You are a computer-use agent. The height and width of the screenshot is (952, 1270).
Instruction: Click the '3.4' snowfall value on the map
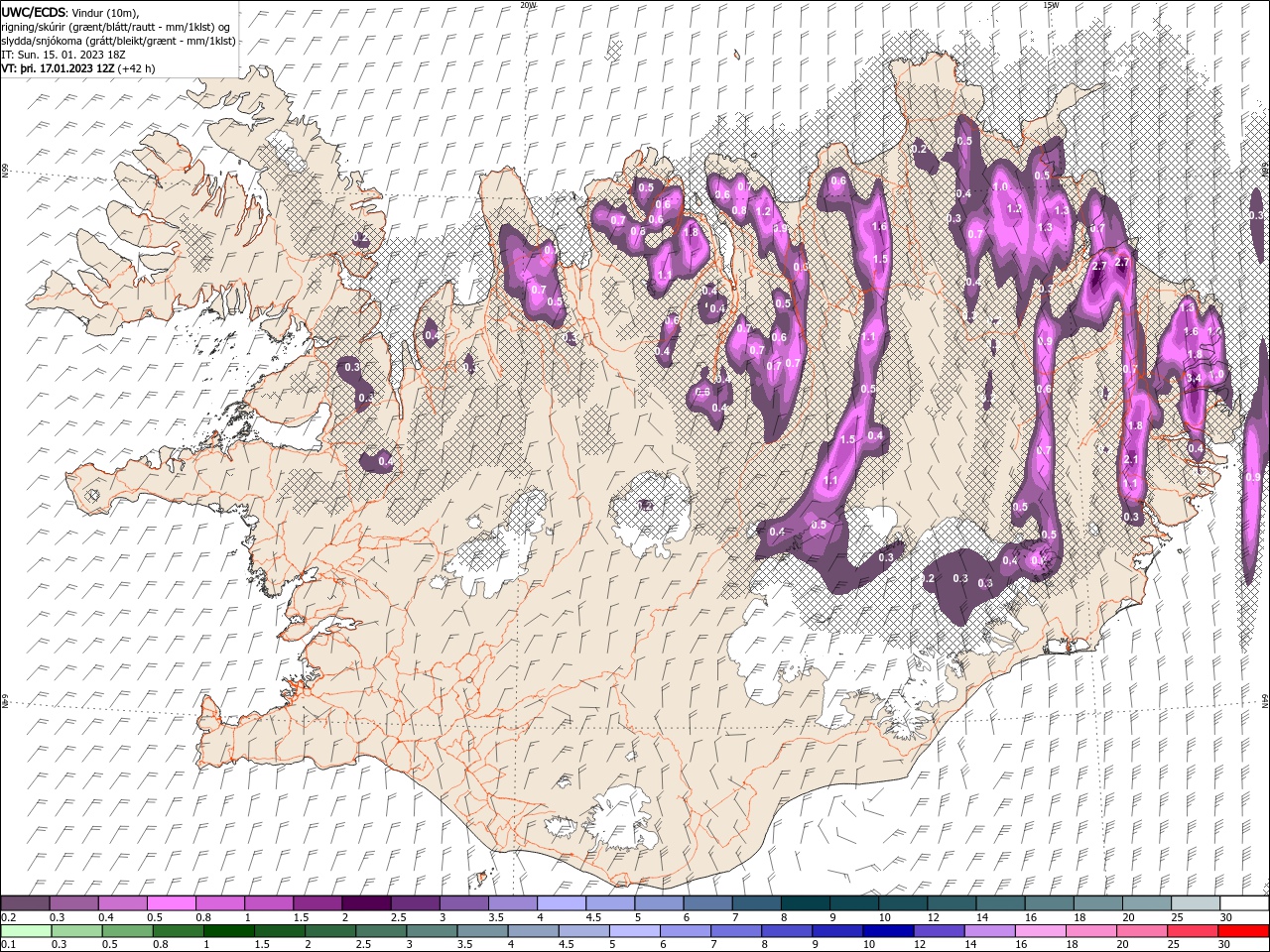(x=1195, y=378)
